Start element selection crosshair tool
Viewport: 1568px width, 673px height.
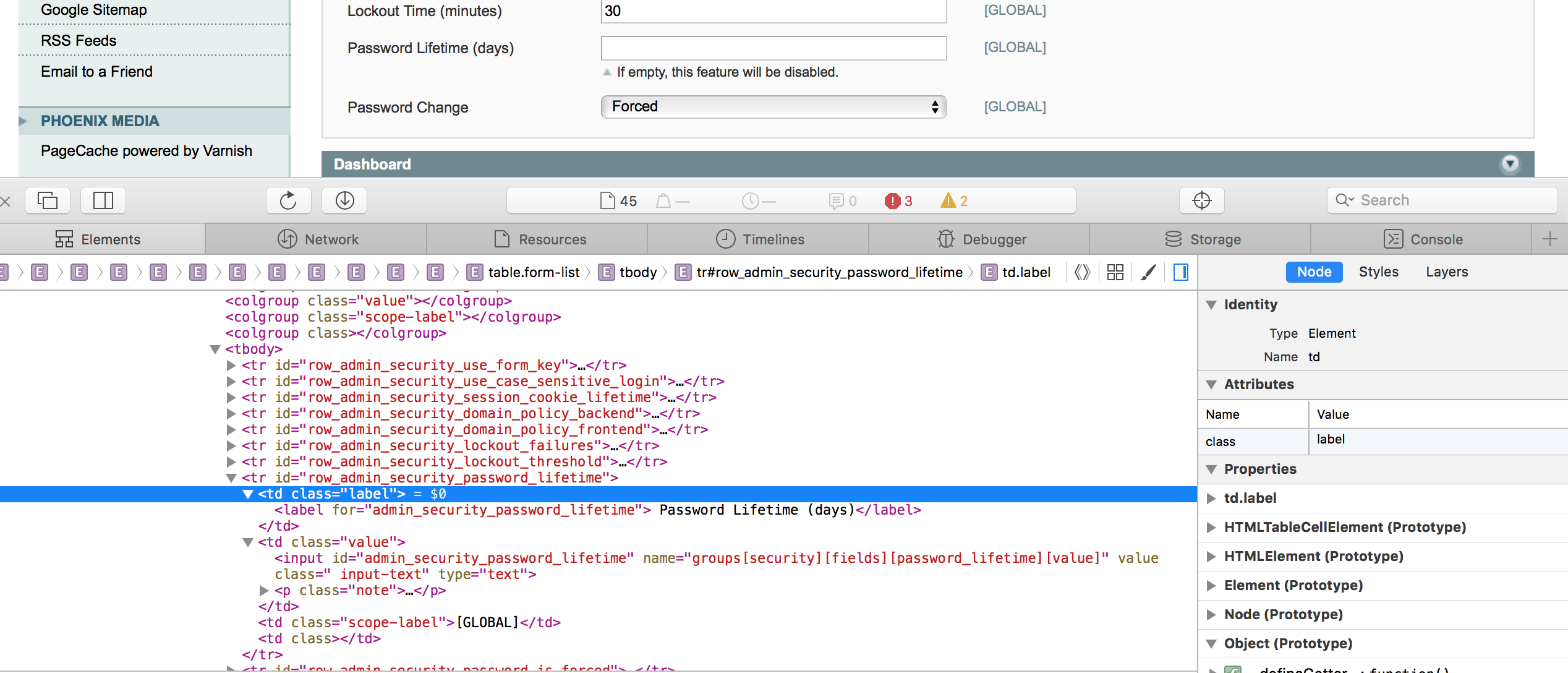tap(1201, 200)
